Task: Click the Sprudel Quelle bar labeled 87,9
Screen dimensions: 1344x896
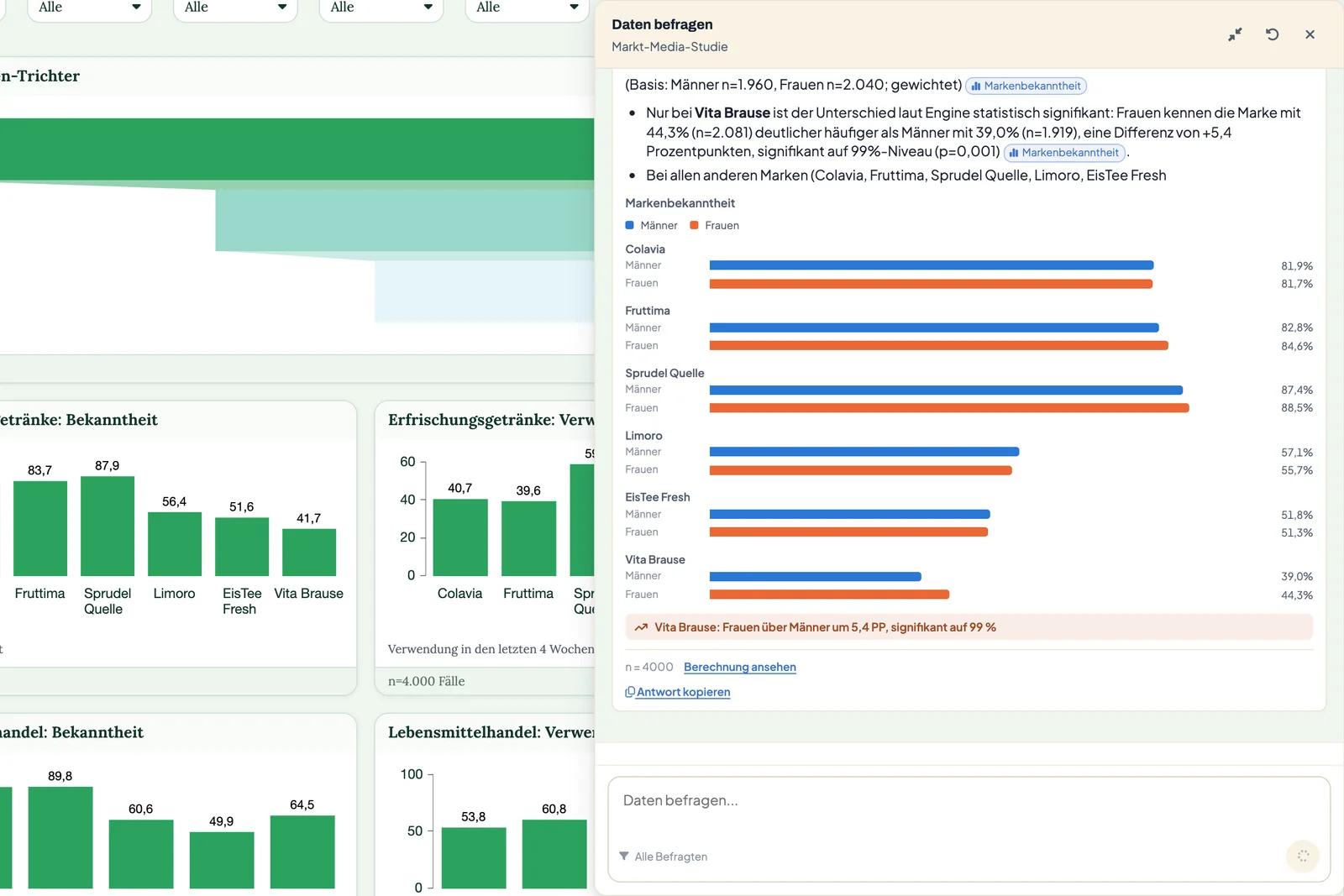Action: [108, 526]
